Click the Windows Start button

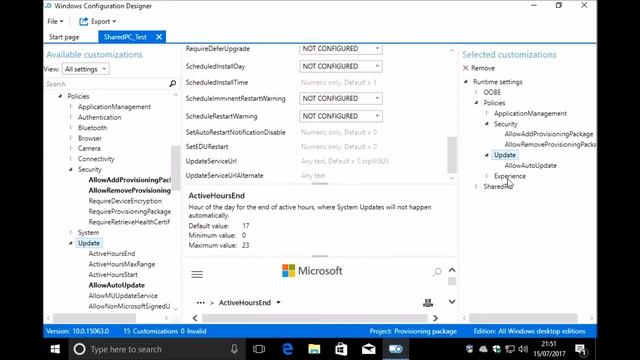(x=55, y=349)
